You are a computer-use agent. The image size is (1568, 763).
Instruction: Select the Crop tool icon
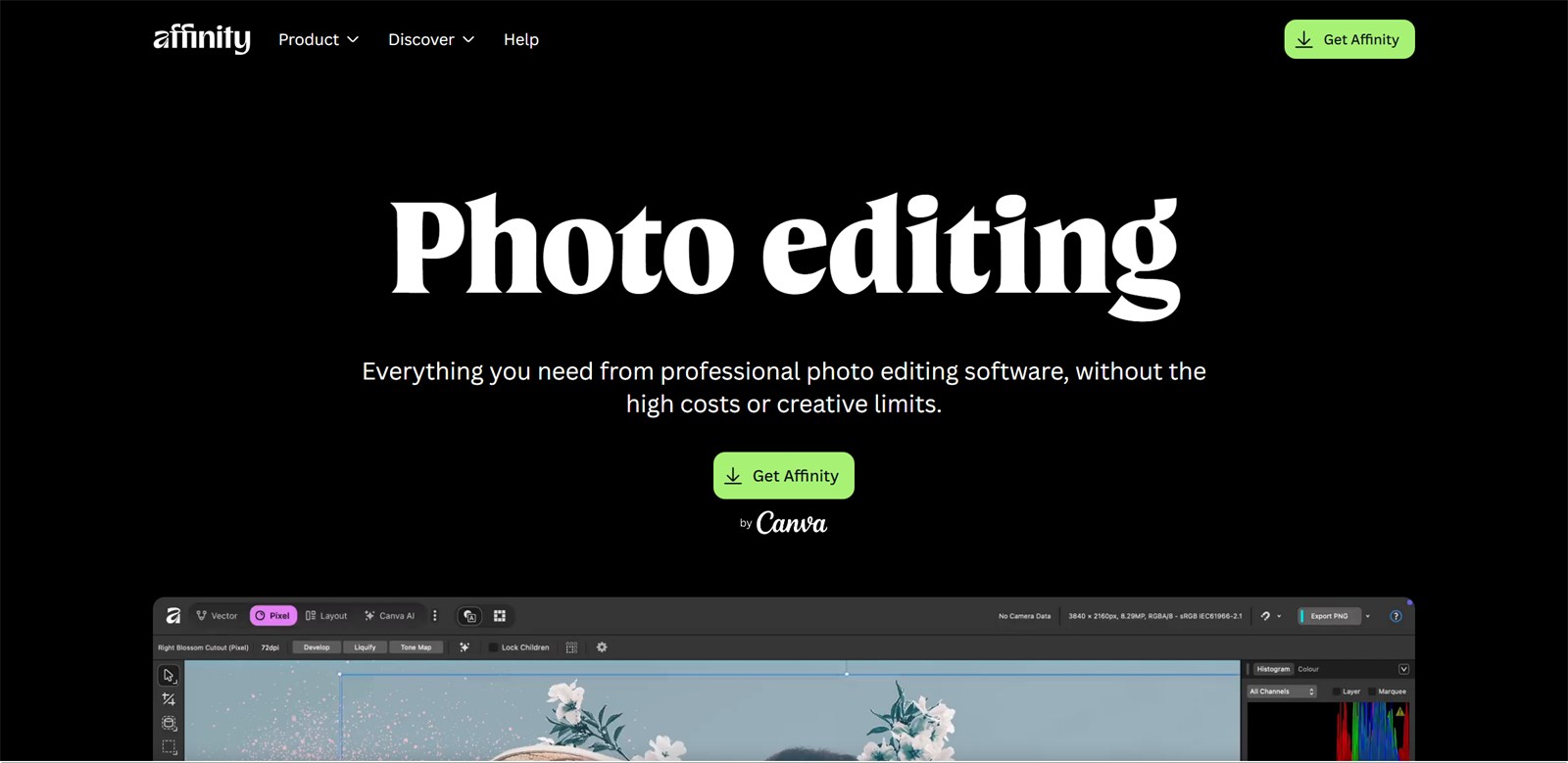click(x=169, y=699)
